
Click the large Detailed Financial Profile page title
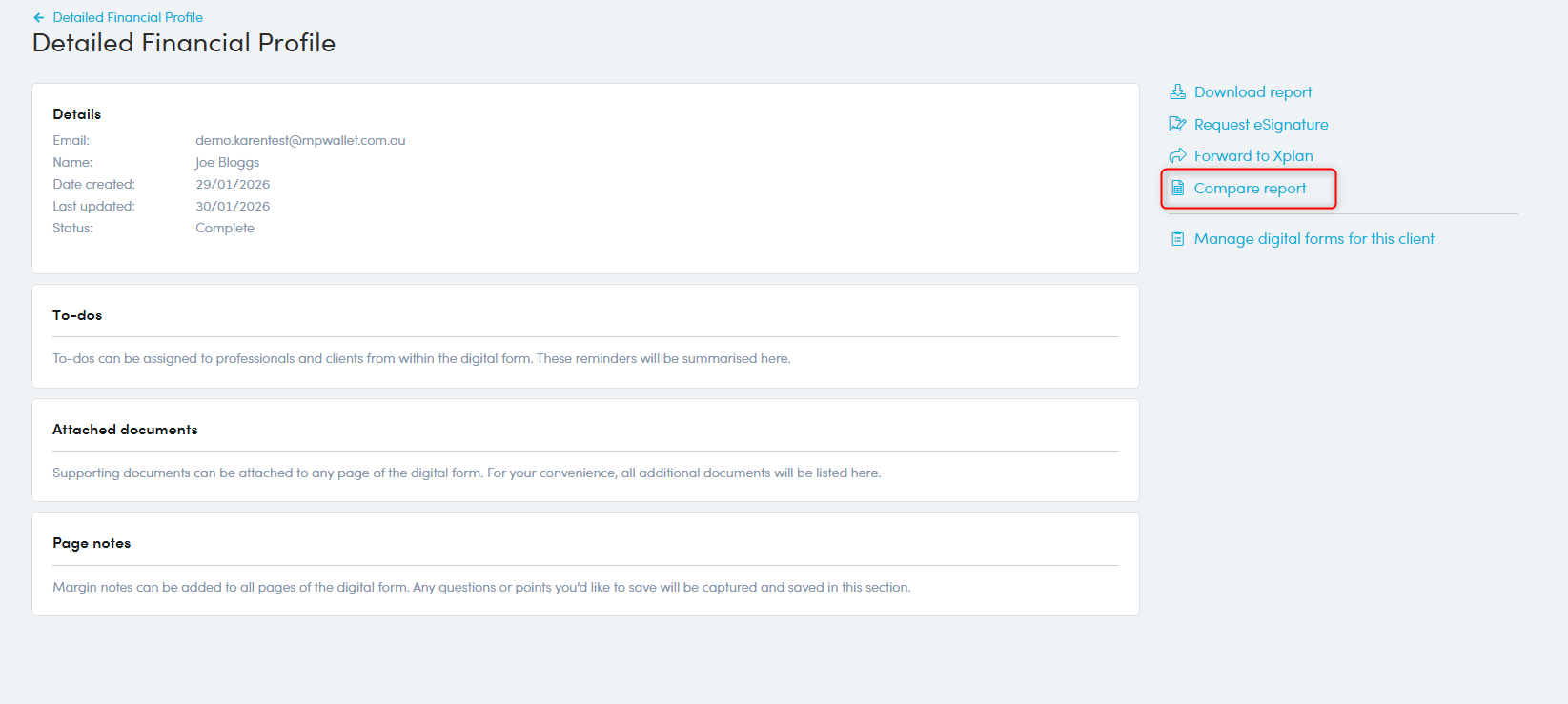click(x=184, y=43)
